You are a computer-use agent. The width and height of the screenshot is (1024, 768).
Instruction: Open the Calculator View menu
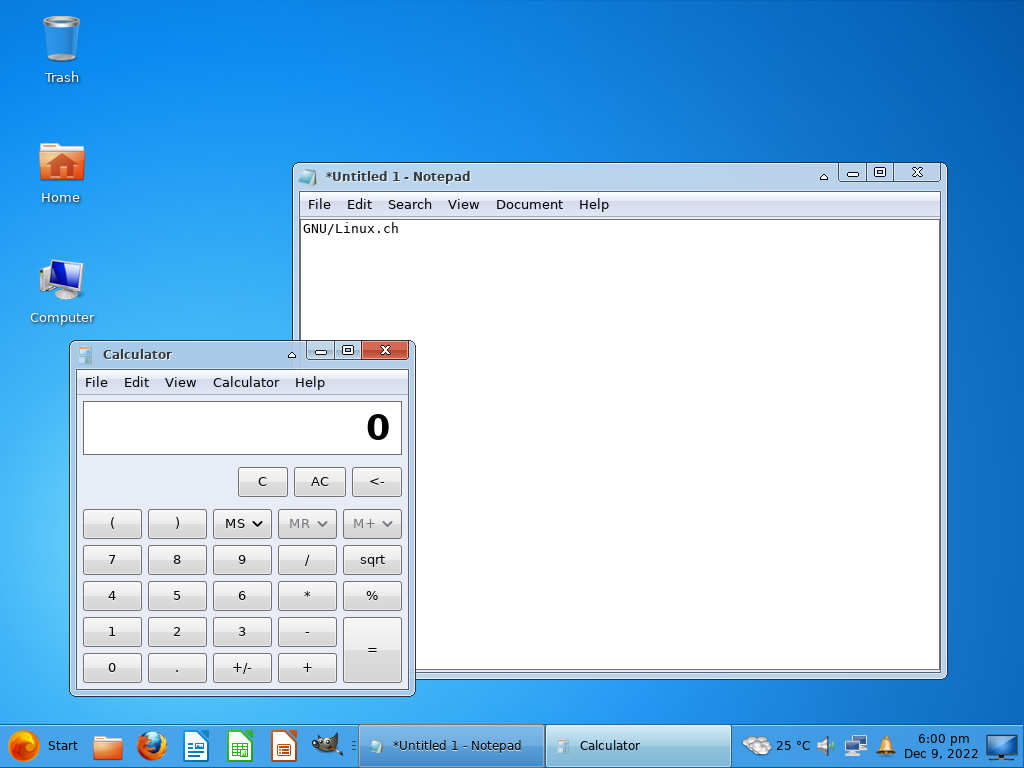coord(180,383)
